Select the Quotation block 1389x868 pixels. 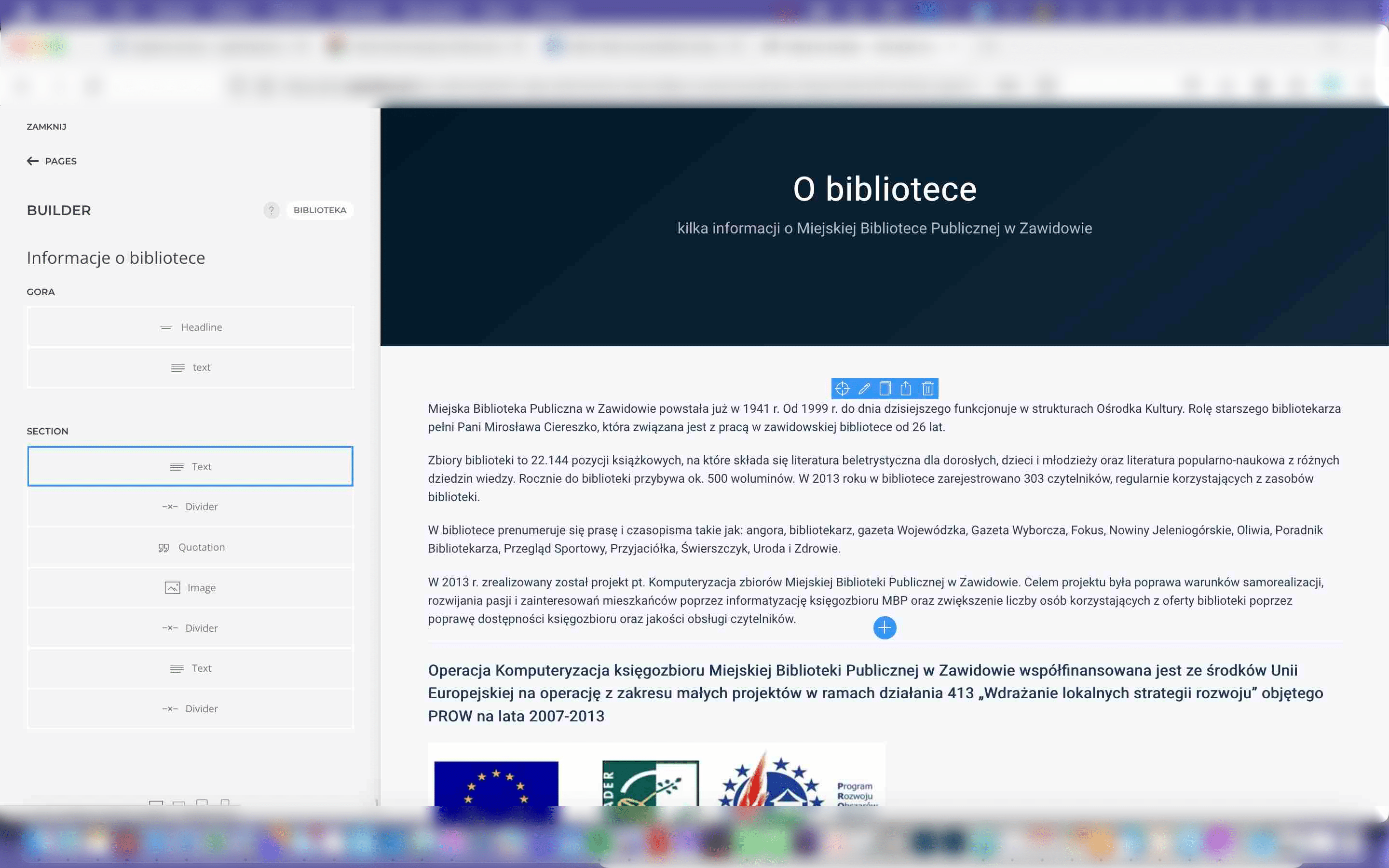pos(190,547)
